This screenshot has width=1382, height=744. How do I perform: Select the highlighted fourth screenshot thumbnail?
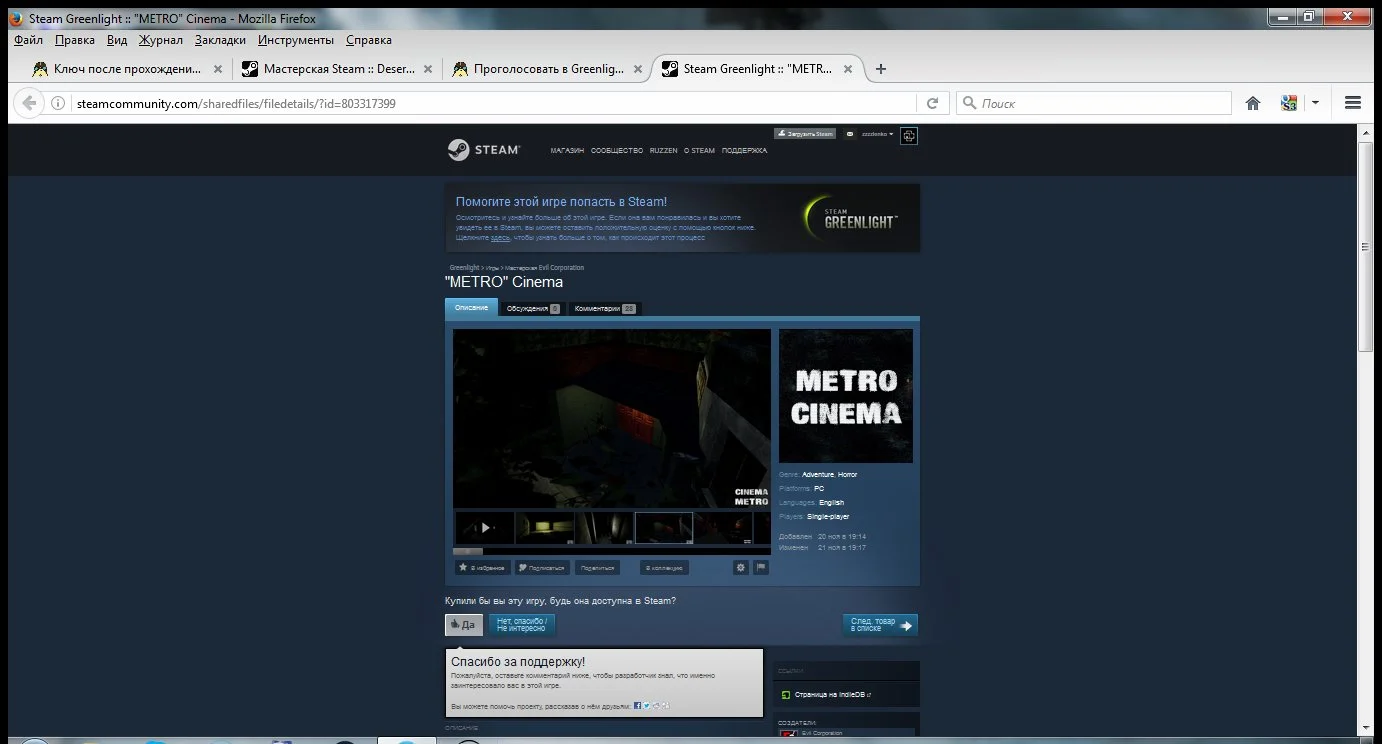(664, 528)
